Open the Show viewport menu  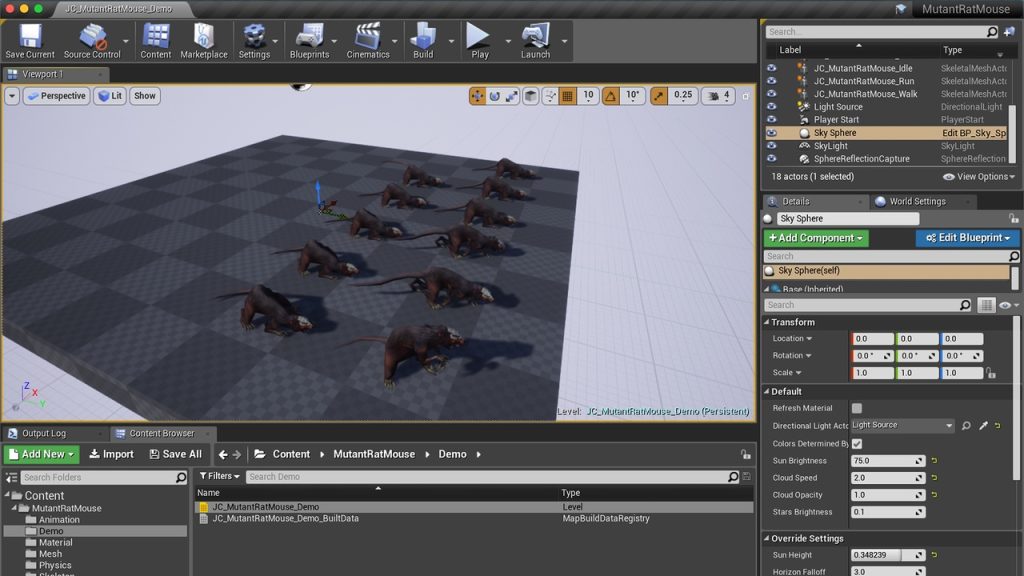click(x=144, y=96)
